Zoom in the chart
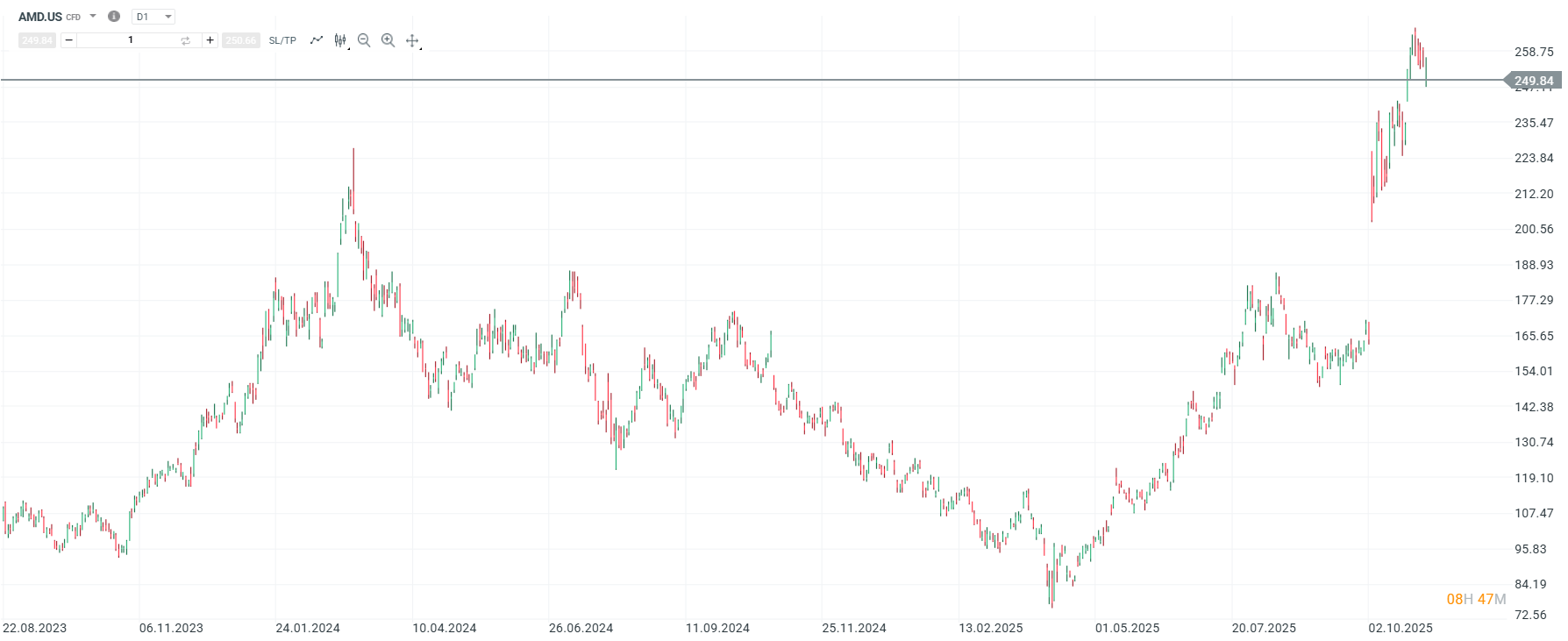Screen dimensions: 1568x641 click(x=388, y=40)
